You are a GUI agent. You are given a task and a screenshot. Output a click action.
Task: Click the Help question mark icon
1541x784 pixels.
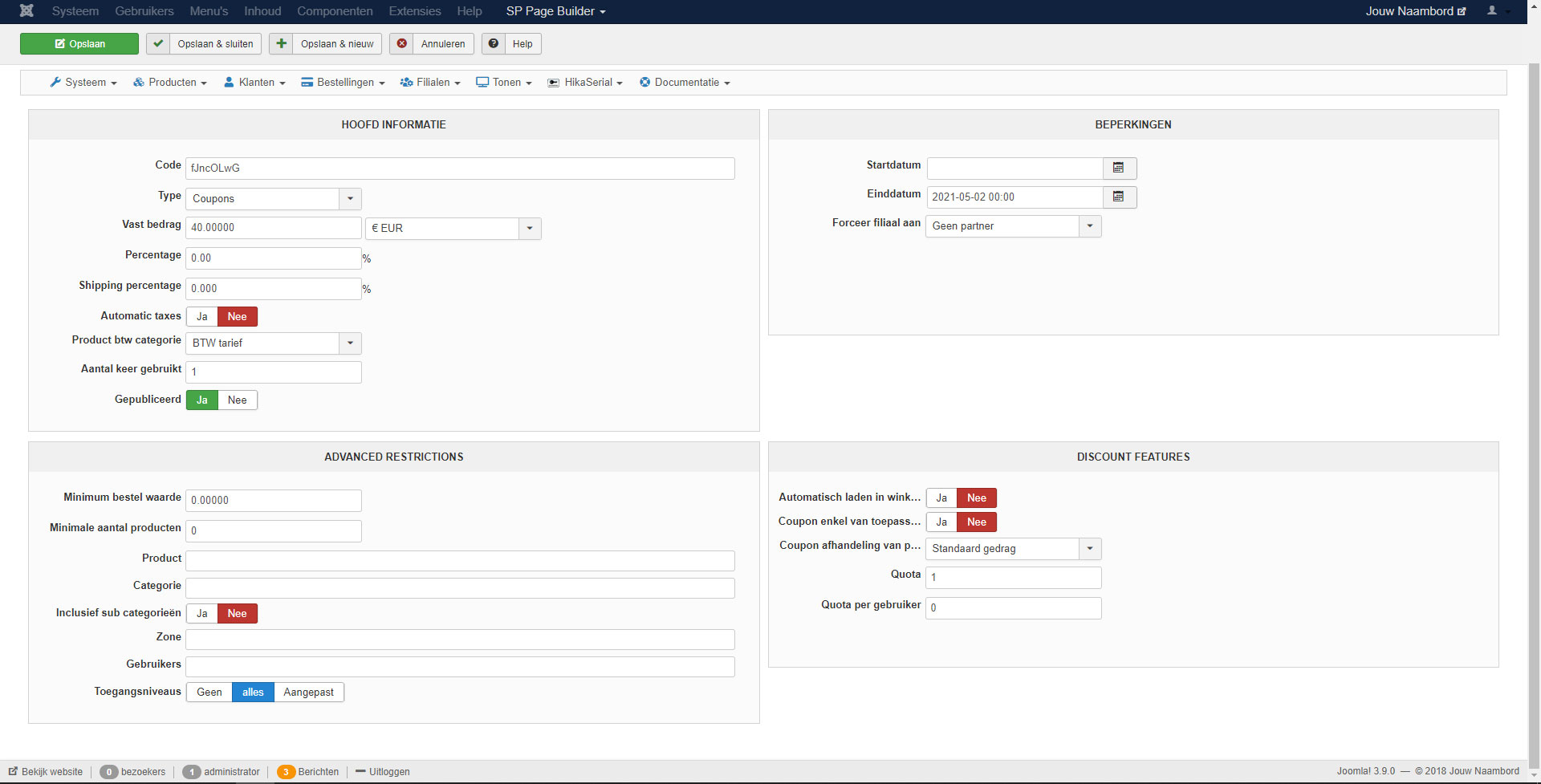click(x=494, y=44)
